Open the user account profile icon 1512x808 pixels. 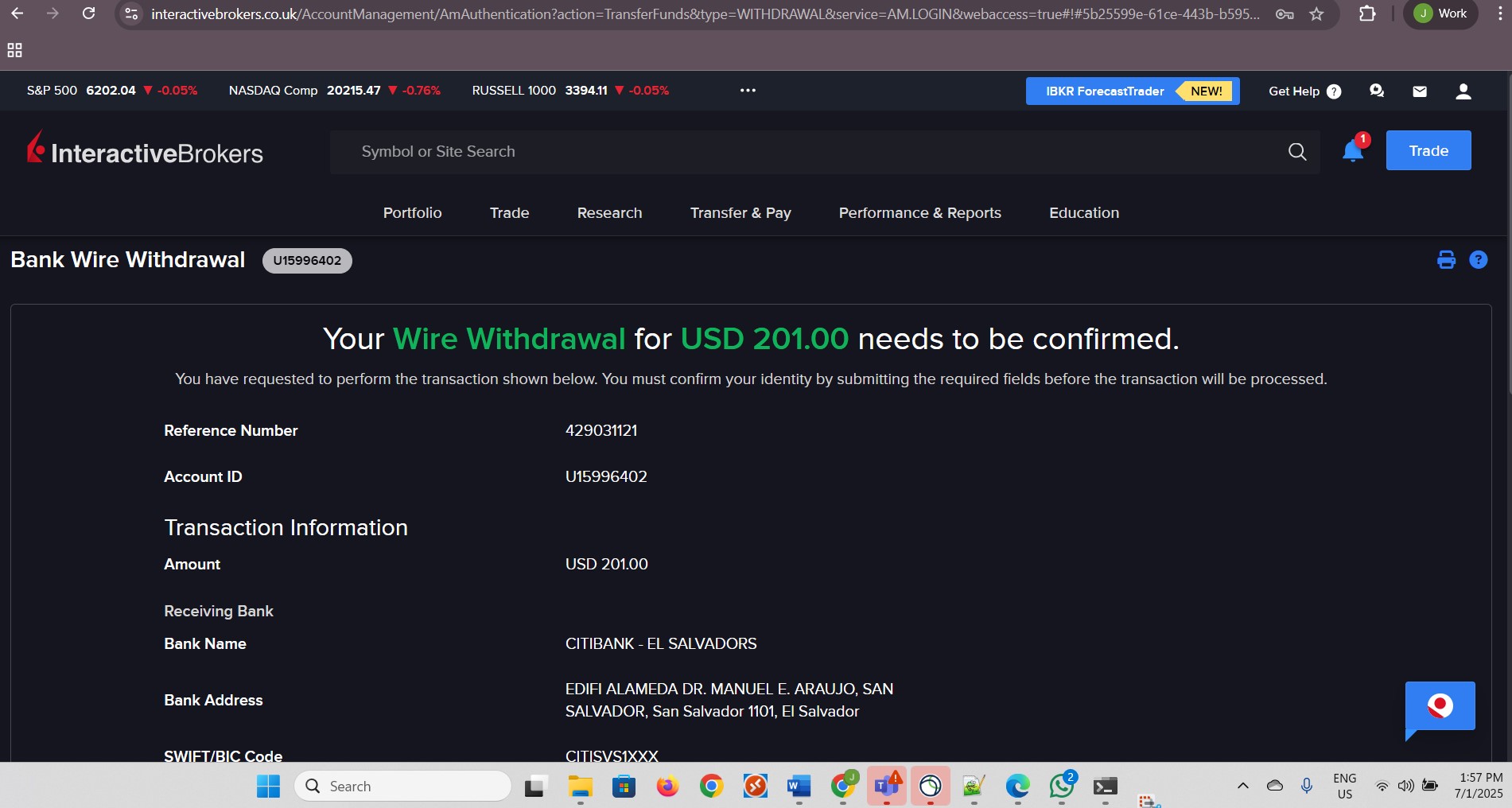[x=1463, y=91]
